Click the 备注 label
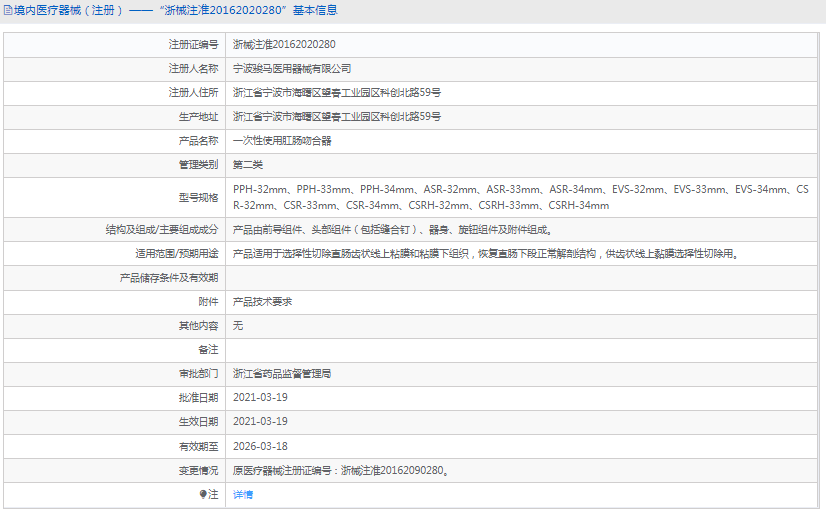 [x=208, y=350]
